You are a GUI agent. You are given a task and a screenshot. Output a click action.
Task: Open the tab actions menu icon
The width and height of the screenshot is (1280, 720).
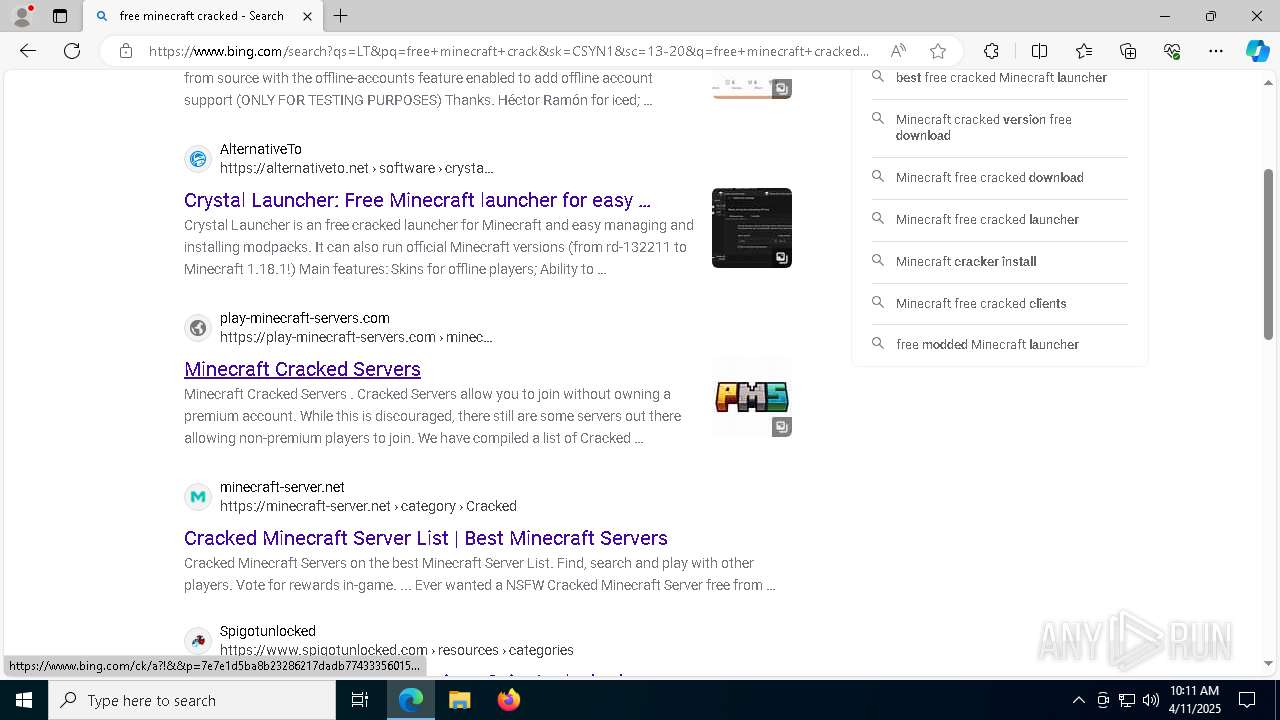[60, 16]
